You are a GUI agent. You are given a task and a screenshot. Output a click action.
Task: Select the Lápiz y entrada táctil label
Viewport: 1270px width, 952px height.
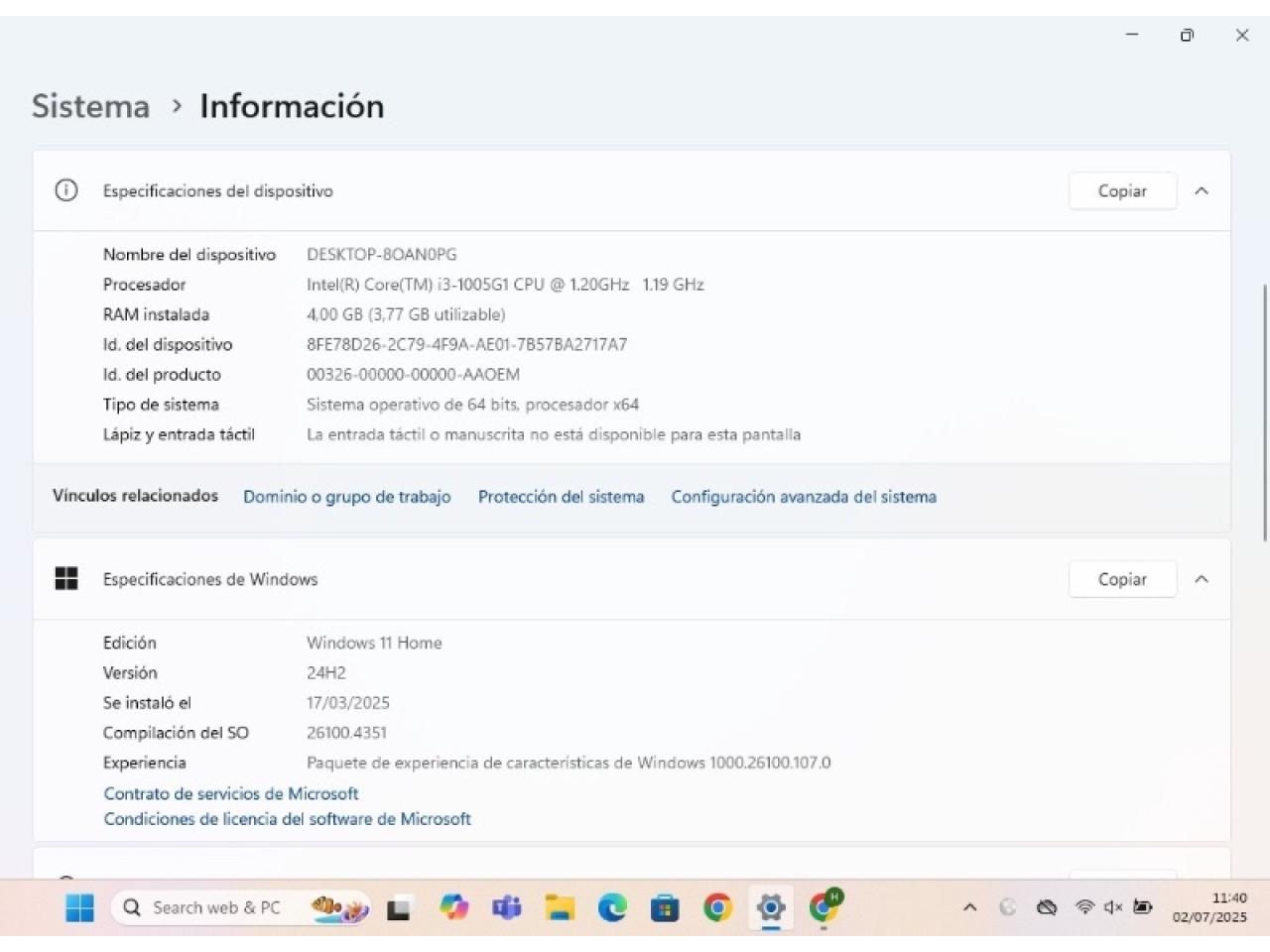point(179,434)
